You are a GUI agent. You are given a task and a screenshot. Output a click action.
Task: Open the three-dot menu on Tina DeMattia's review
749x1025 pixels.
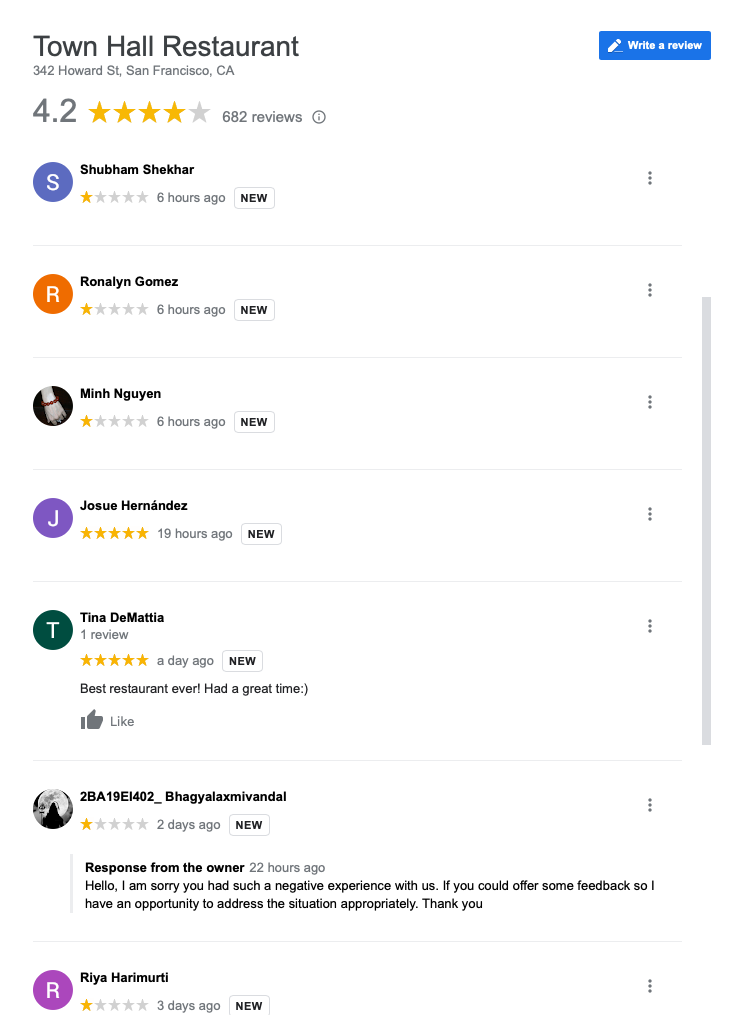click(x=650, y=625)
